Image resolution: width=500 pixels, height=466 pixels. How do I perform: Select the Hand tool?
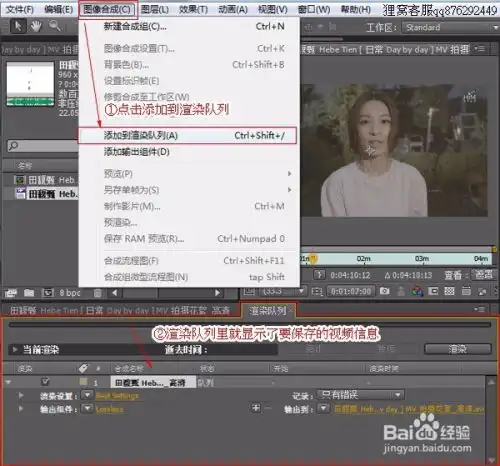tap(36, 26)
